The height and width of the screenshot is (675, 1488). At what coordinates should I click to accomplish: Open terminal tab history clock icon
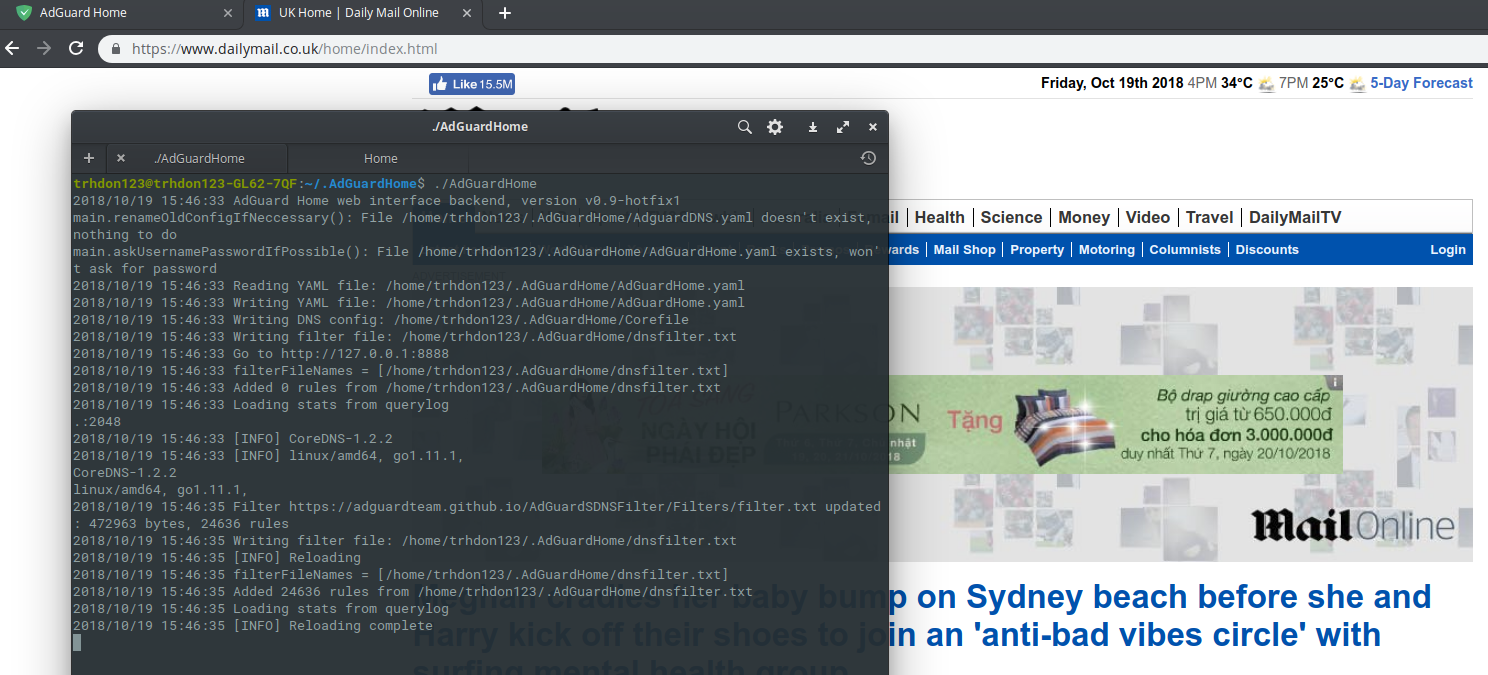[868, 158]
